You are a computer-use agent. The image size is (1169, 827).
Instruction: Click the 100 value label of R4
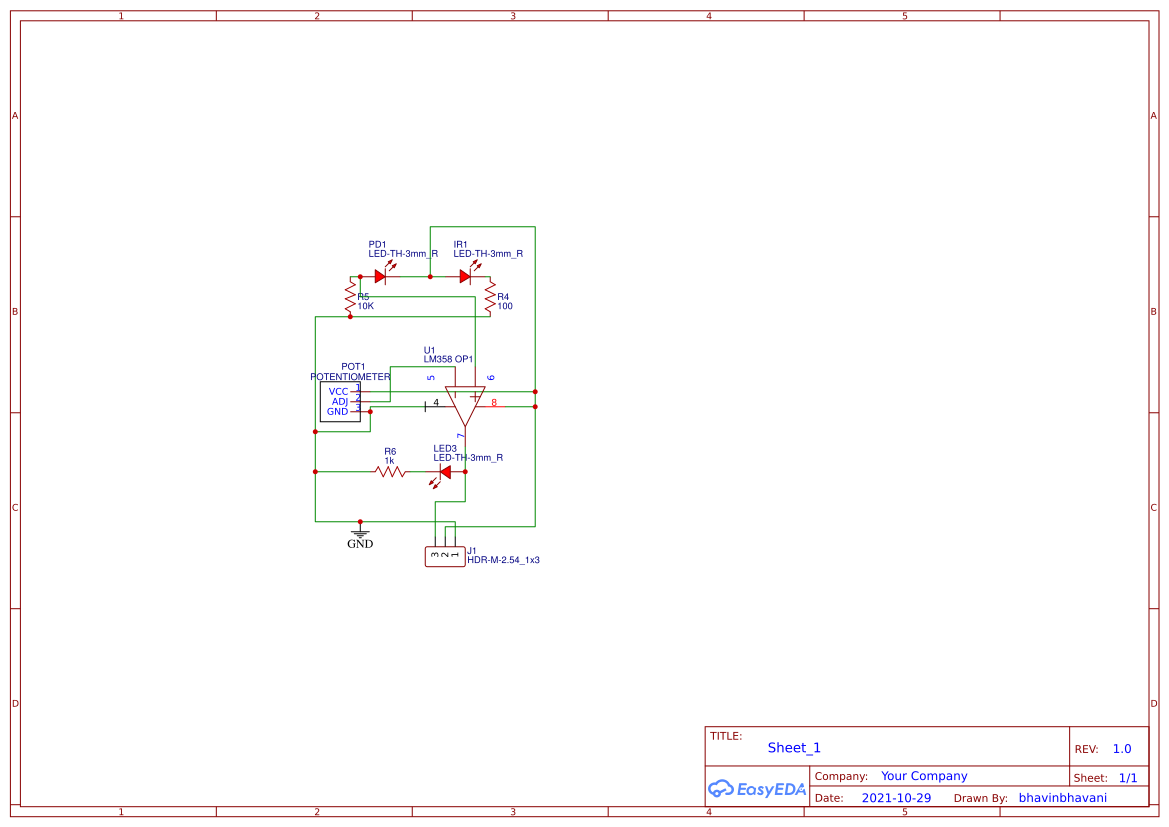(x=505, y=306)
